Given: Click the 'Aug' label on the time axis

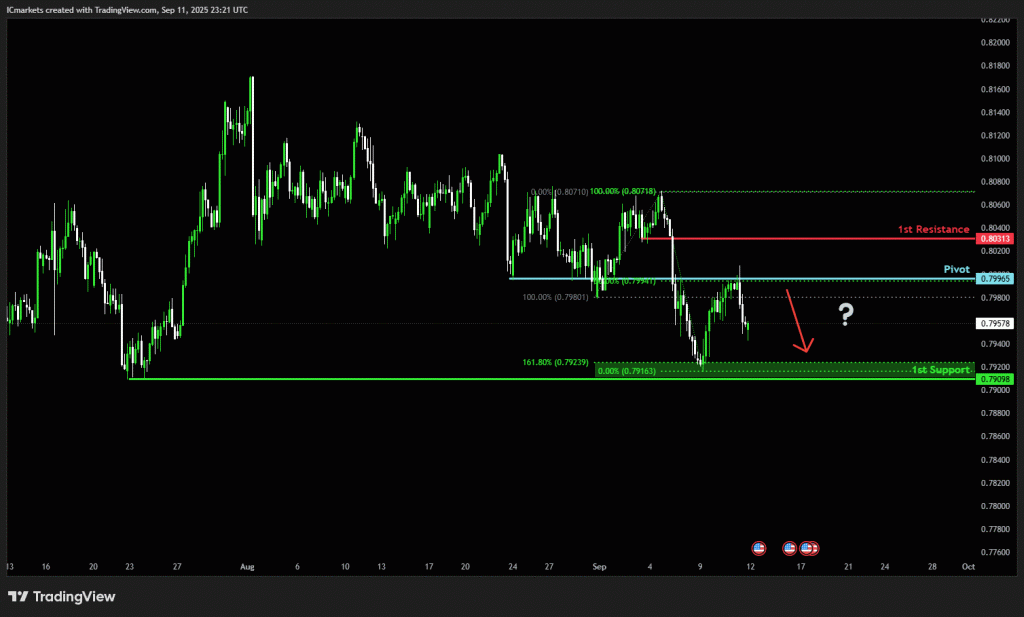Looking at the screenshot, I should (247, 567).
